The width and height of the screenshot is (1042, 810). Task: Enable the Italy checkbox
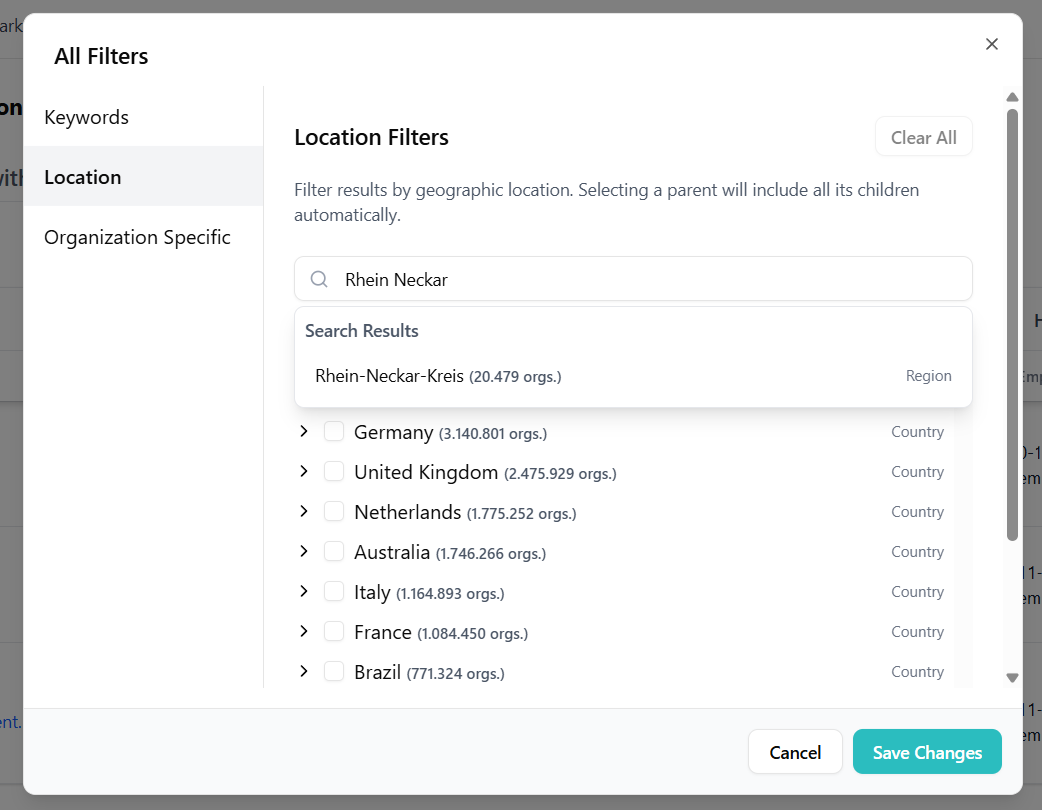(334, 592)
